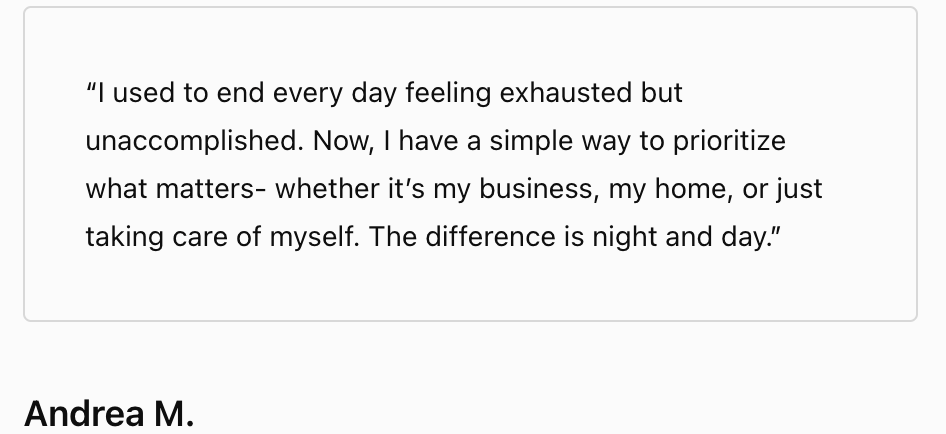Click the Andrea M. heading

click(109, 414)
